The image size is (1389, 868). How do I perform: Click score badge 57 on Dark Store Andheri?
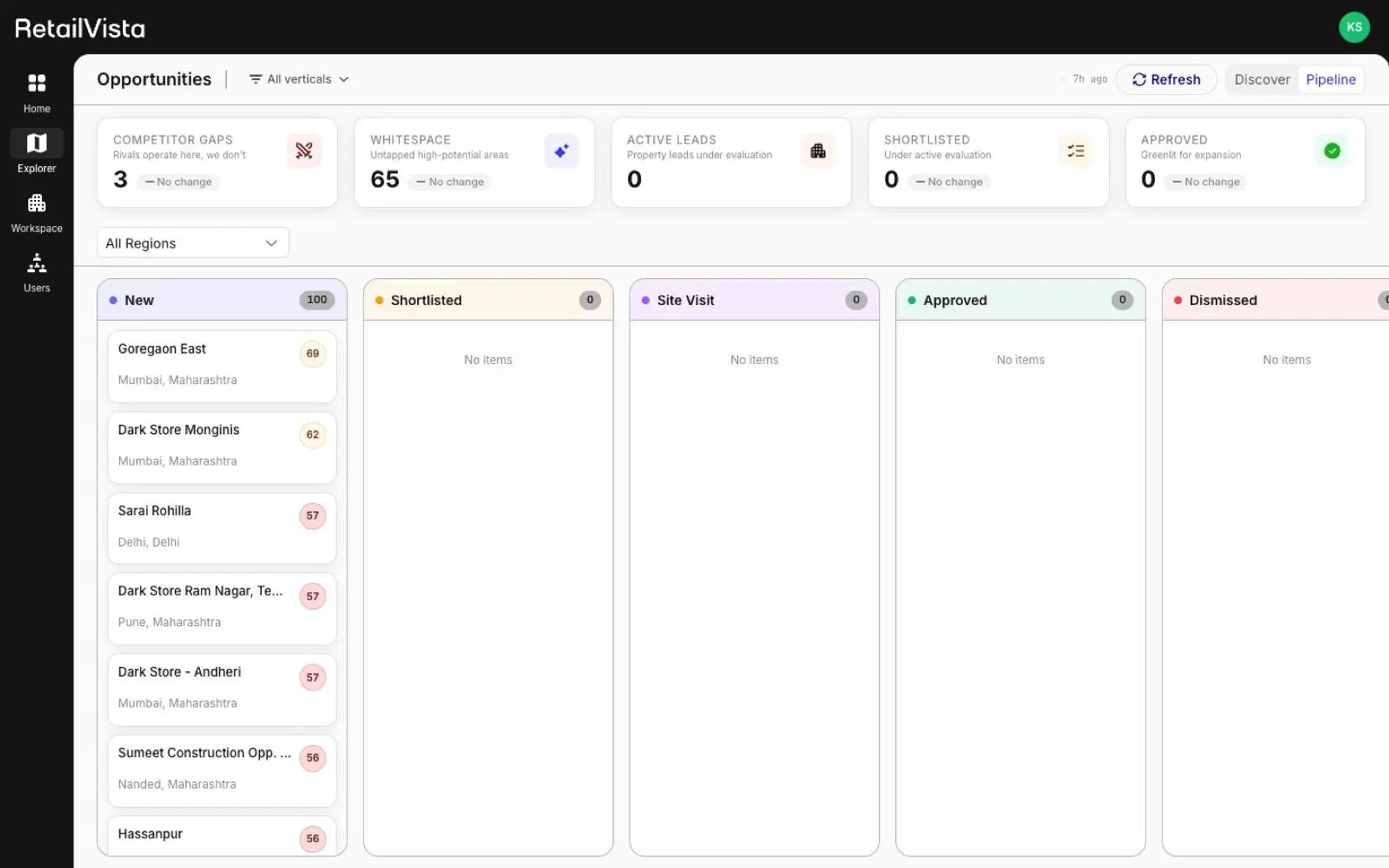point(313,677)
